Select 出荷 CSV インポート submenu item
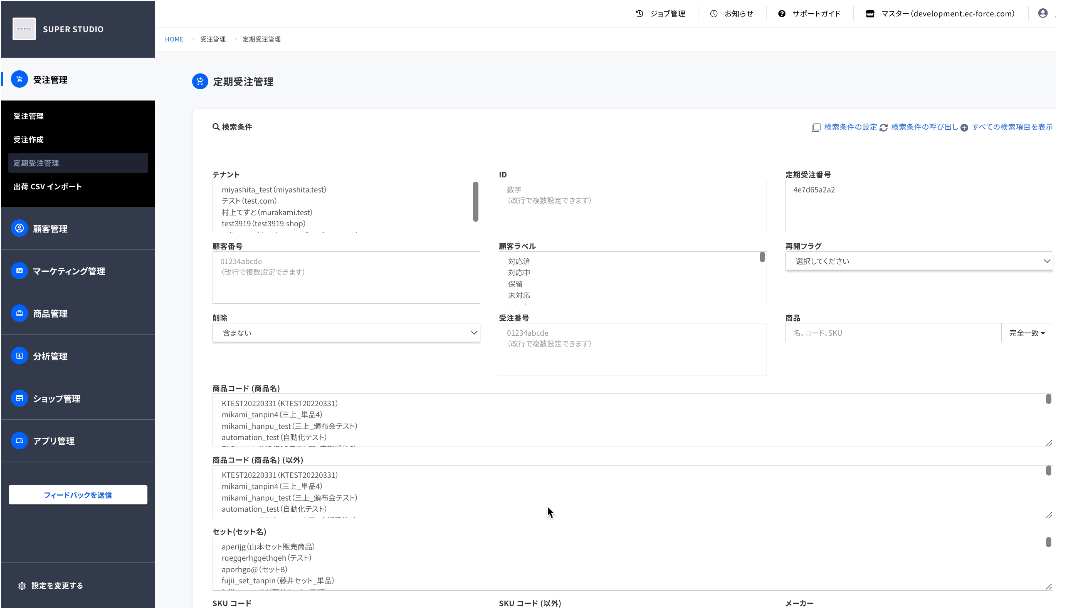 click(48, 187)
